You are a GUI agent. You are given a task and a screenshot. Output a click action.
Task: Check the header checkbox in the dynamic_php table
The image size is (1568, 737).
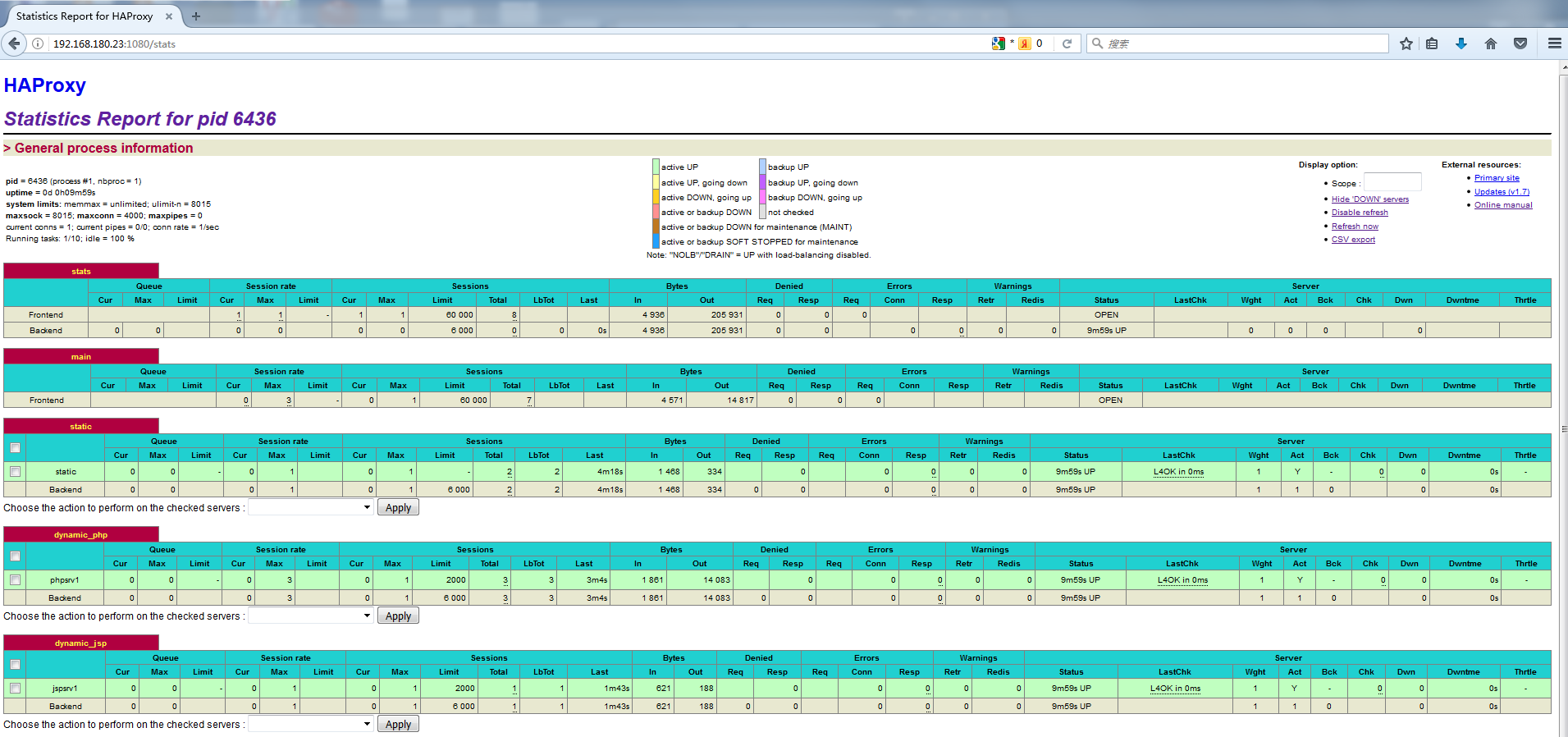tap(15, 556)
